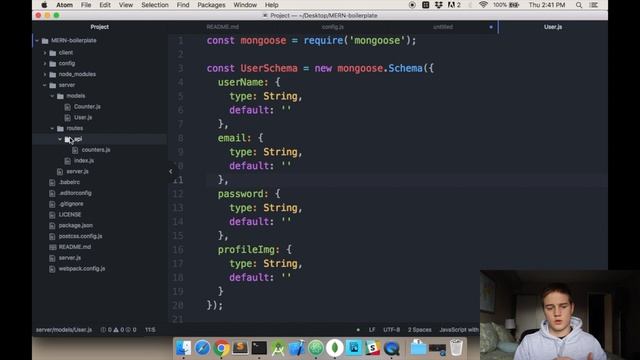Open the Edit menu
The height and width of the screenshot is (360, 640).
tap(105, 5)
